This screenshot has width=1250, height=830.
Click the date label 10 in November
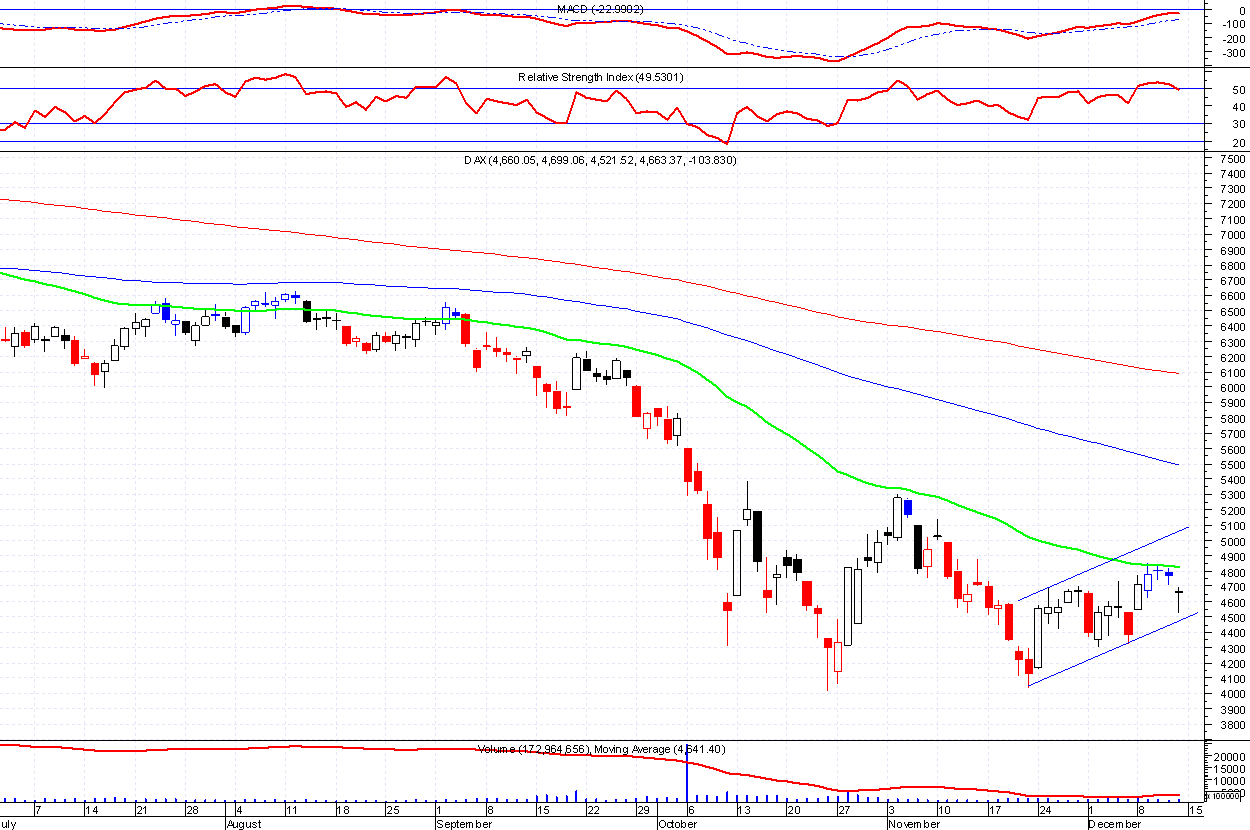pos(942,810)
